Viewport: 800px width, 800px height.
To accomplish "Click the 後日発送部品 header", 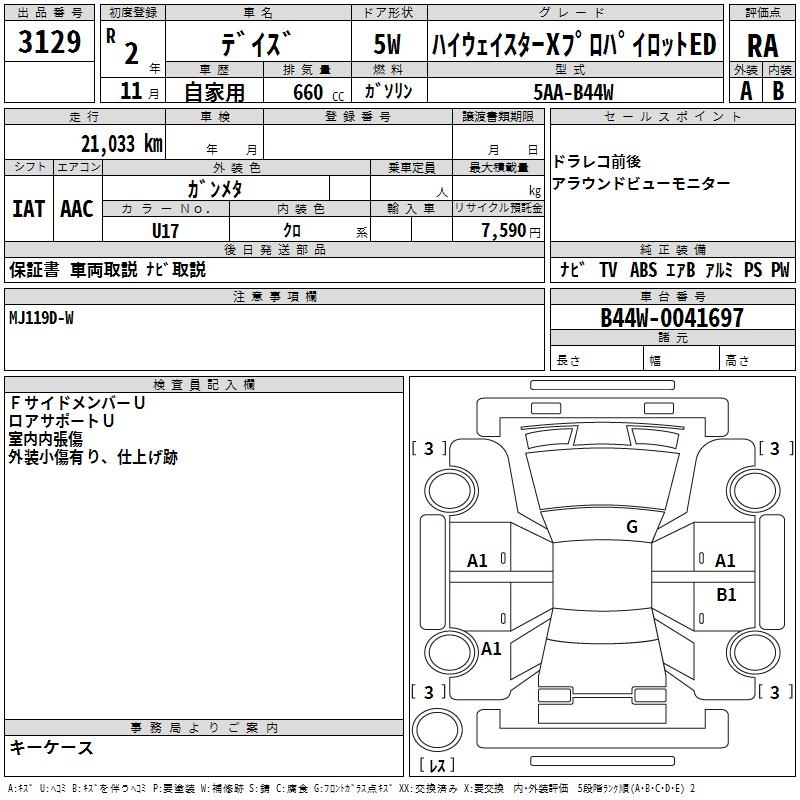I will click(275, 249).
